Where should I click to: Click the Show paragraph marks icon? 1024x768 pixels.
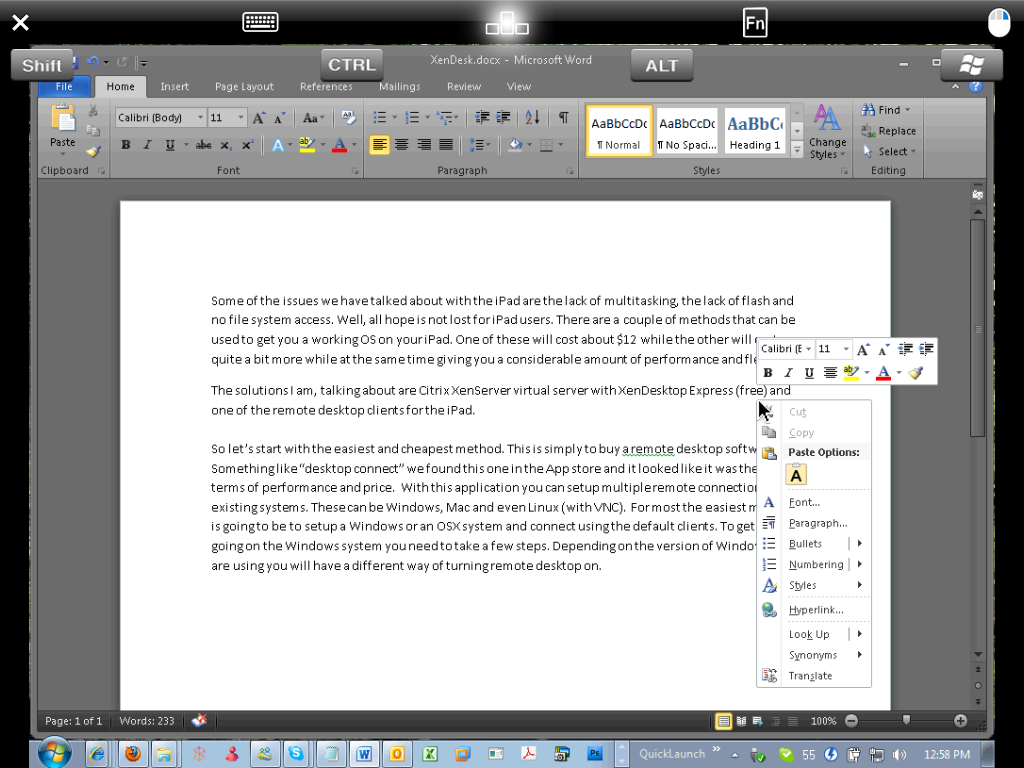pos(563,118)
